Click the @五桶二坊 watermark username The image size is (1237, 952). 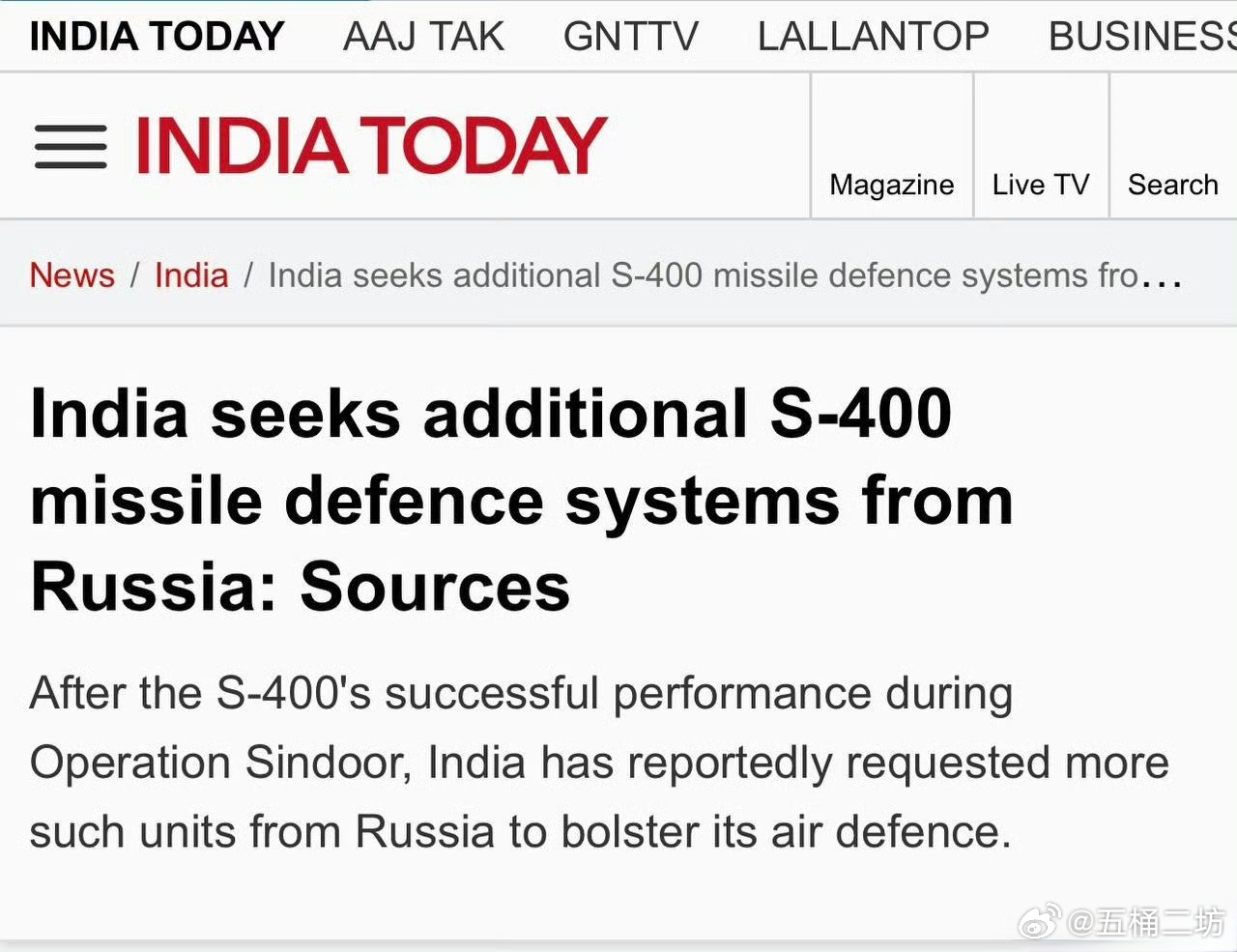pos(1146,923)
